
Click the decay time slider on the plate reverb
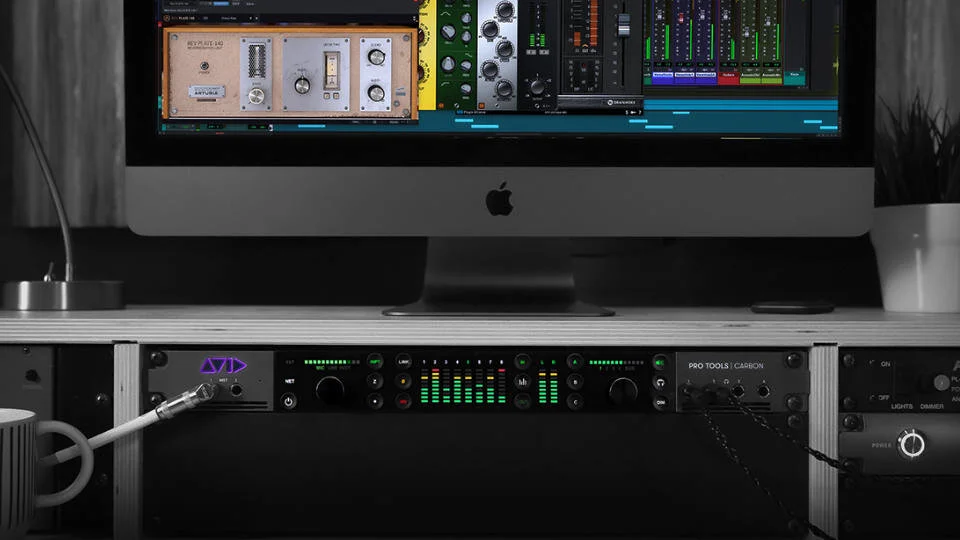tap(331, 70)
